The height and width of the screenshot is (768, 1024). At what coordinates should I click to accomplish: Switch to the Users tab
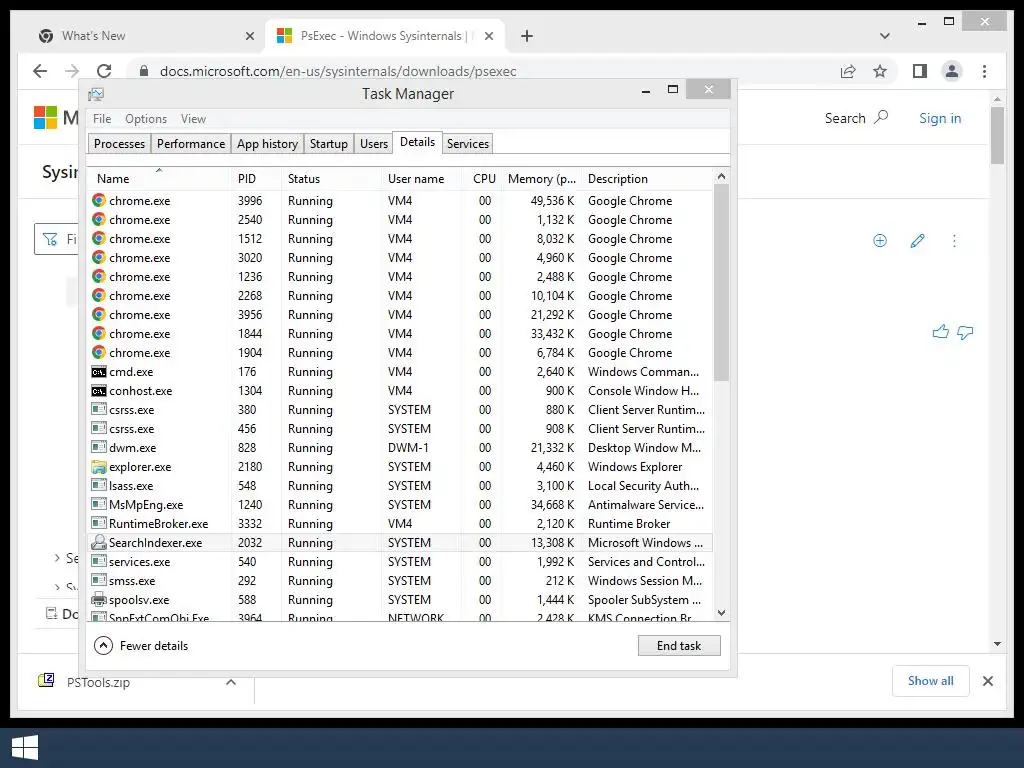[374, 144]
